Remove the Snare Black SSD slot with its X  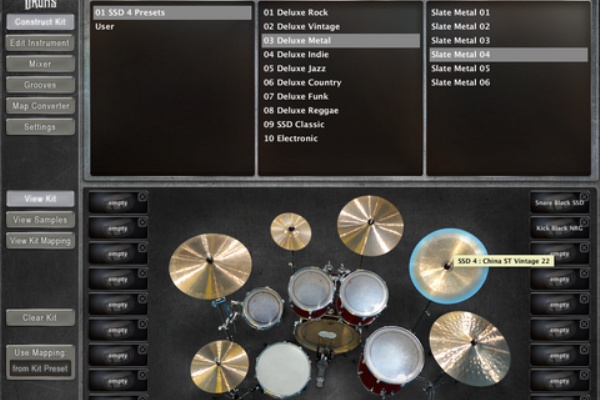tap(584, 197)
